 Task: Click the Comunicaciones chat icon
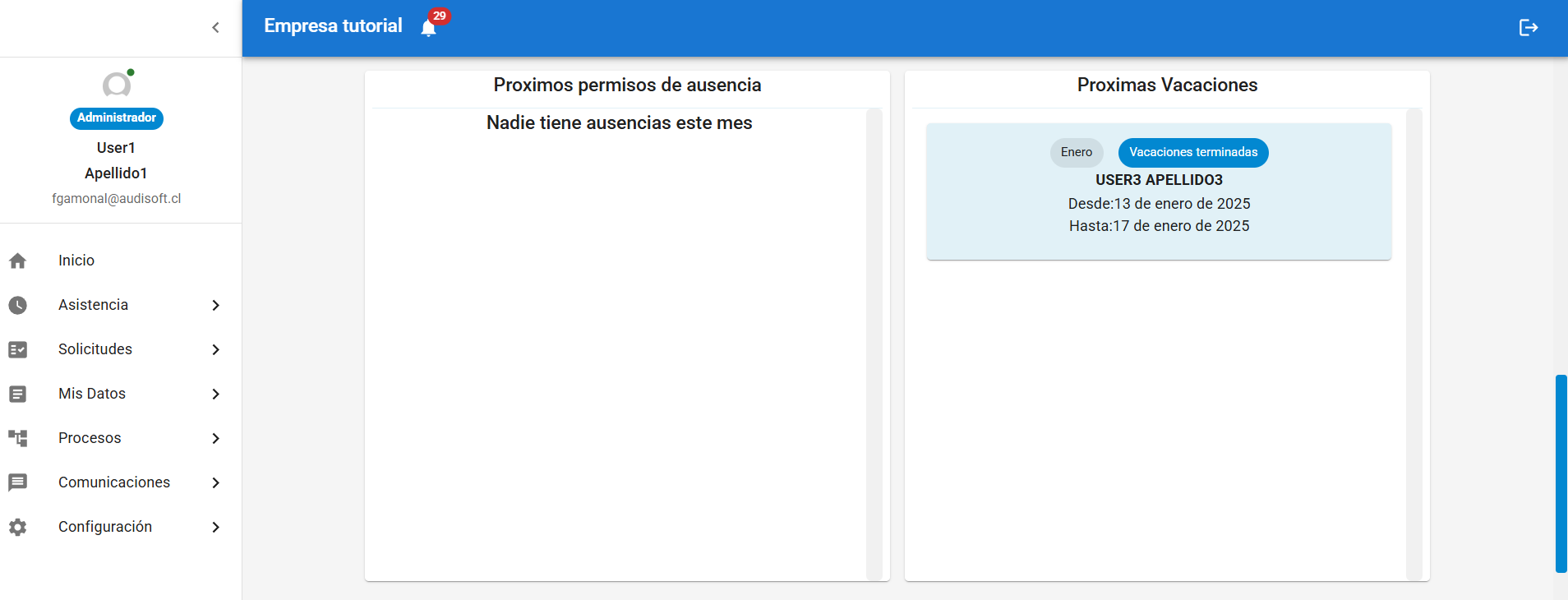[18, 482]
